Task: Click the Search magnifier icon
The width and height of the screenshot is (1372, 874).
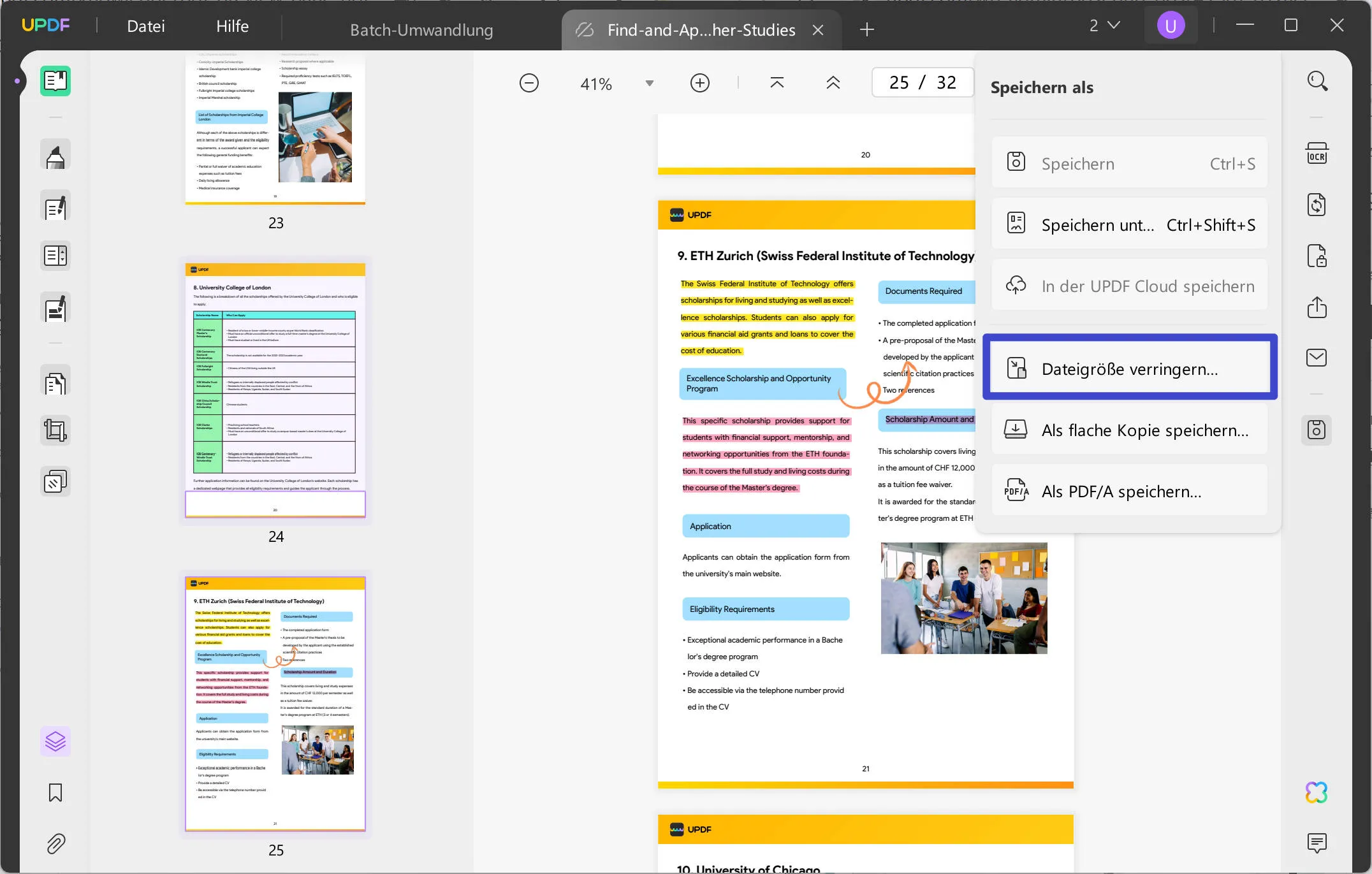Action: tap(1317, 81)
